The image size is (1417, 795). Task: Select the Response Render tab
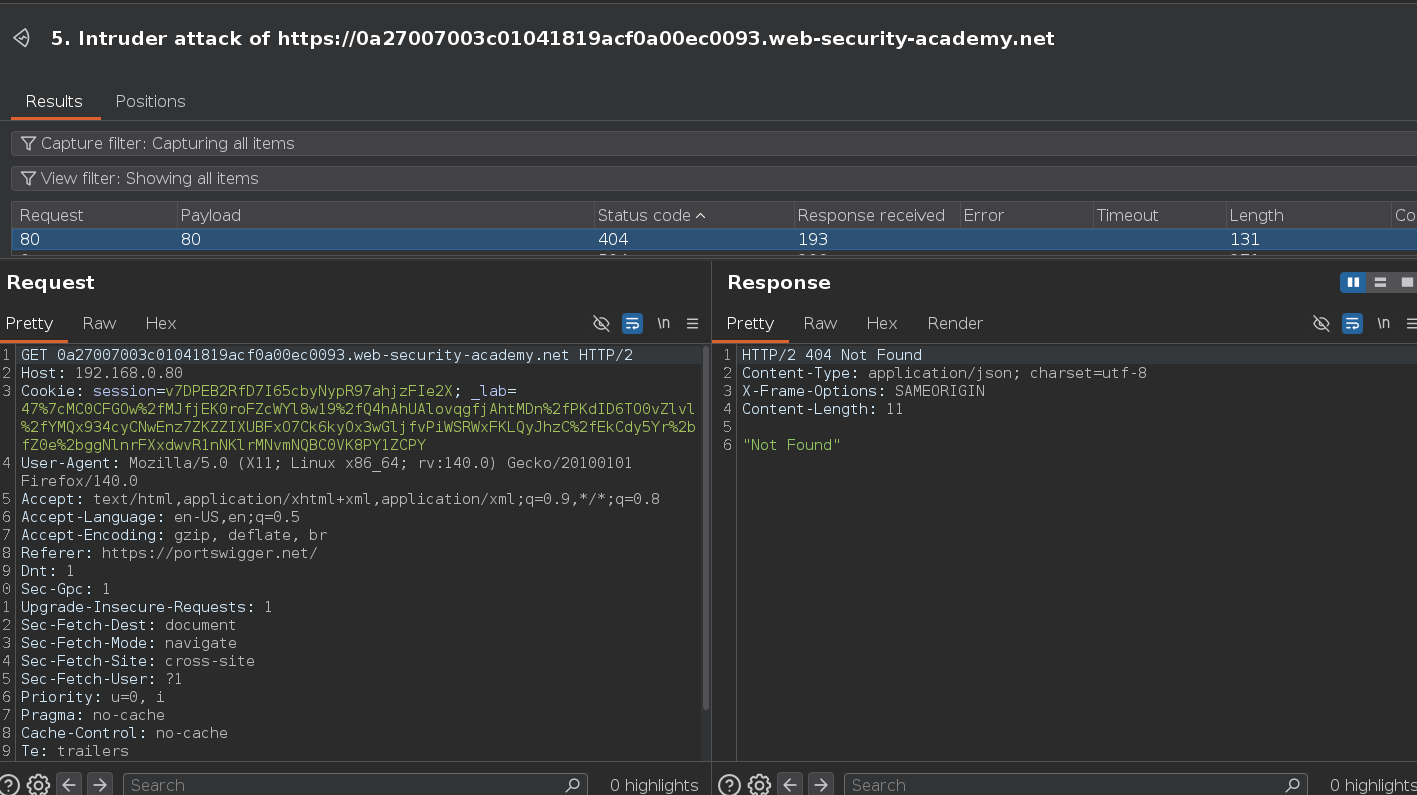coord(955,323)
